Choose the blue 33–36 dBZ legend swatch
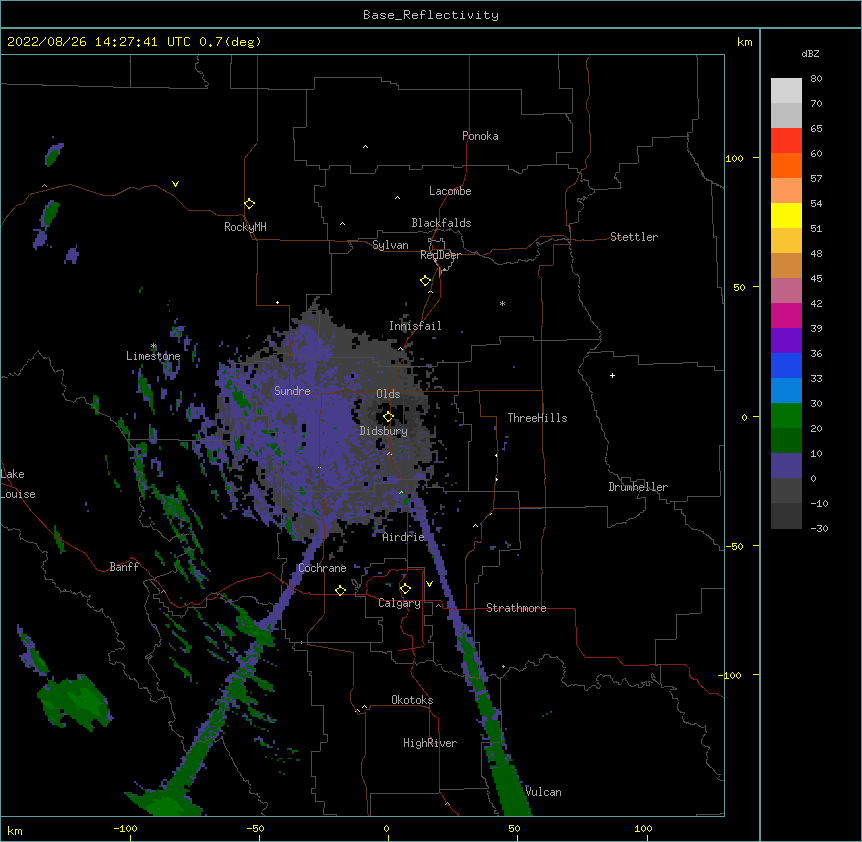This screenshot has width=862, height=842. point(786,365)
